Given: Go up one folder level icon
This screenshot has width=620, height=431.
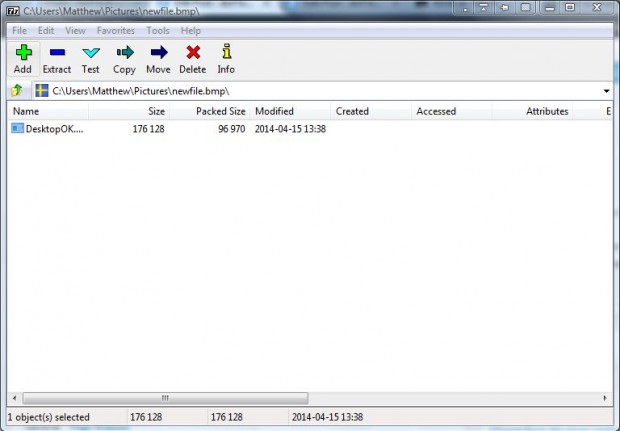Looking at the screenshot, I should (x=17, y=91).
